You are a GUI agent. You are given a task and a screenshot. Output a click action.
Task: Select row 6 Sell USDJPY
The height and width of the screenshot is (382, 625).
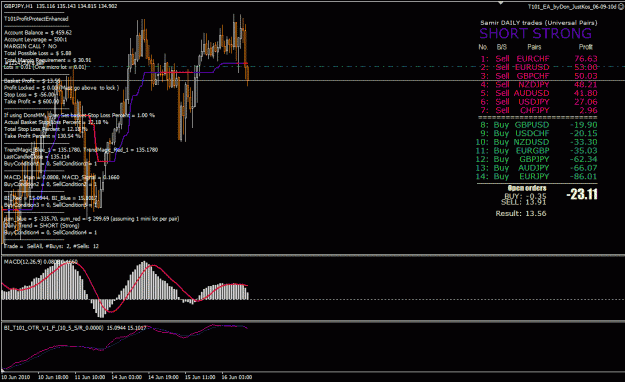[x=539, y=102]
